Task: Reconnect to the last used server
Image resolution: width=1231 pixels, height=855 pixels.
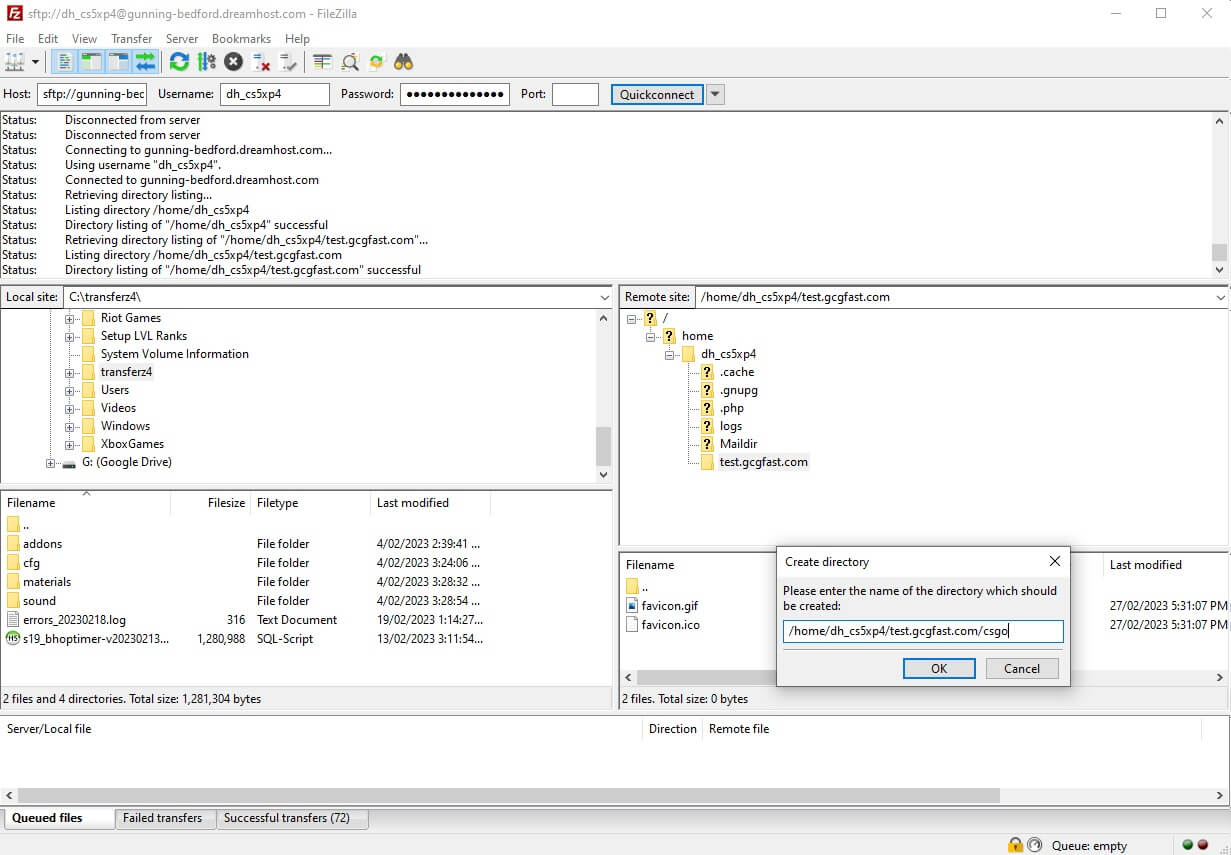Action: tap(288, 62)
